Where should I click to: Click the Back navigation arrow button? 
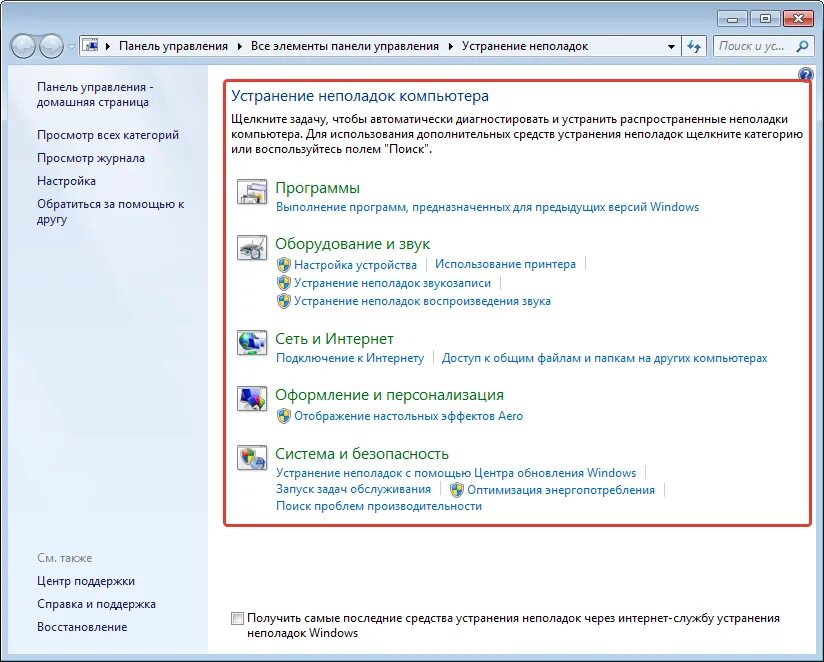23,46
